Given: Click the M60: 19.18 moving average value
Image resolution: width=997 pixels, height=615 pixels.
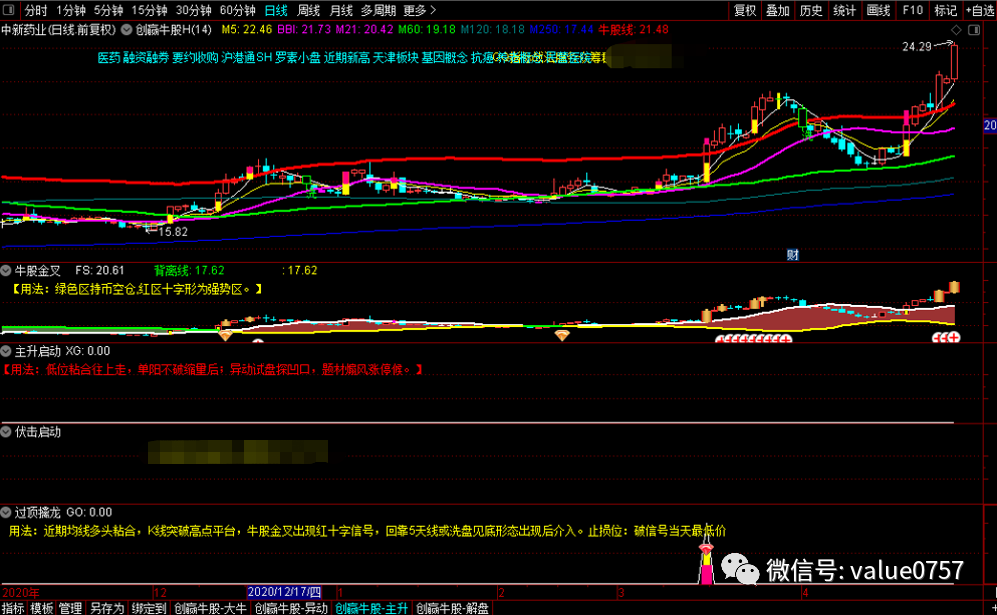Looking at the screenshot, I should coord(427,29).
